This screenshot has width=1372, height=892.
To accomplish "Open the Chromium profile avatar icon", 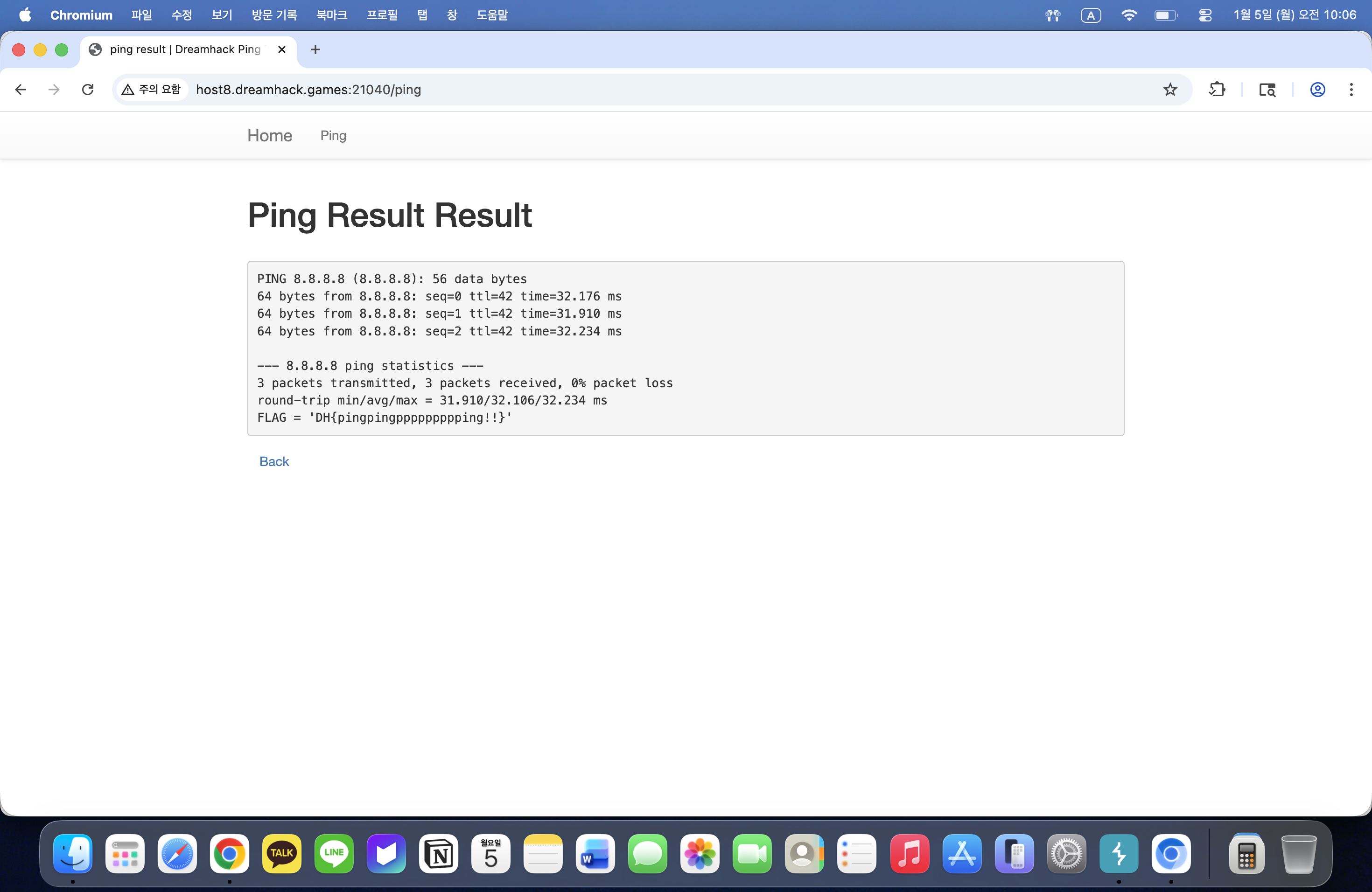I will coord(1317,89).
